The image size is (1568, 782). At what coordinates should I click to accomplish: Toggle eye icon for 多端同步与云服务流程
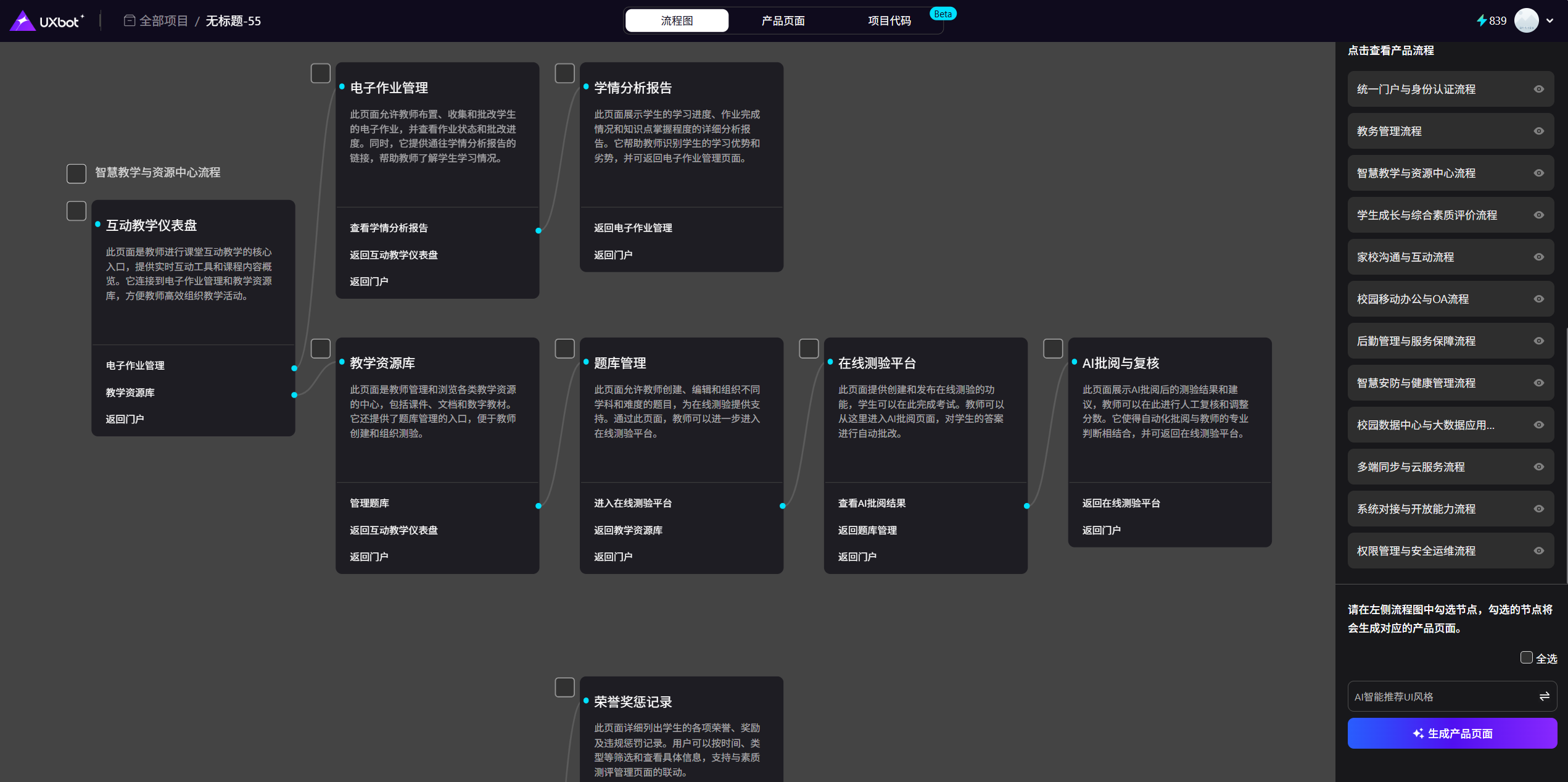click(x=1539, y=467)
